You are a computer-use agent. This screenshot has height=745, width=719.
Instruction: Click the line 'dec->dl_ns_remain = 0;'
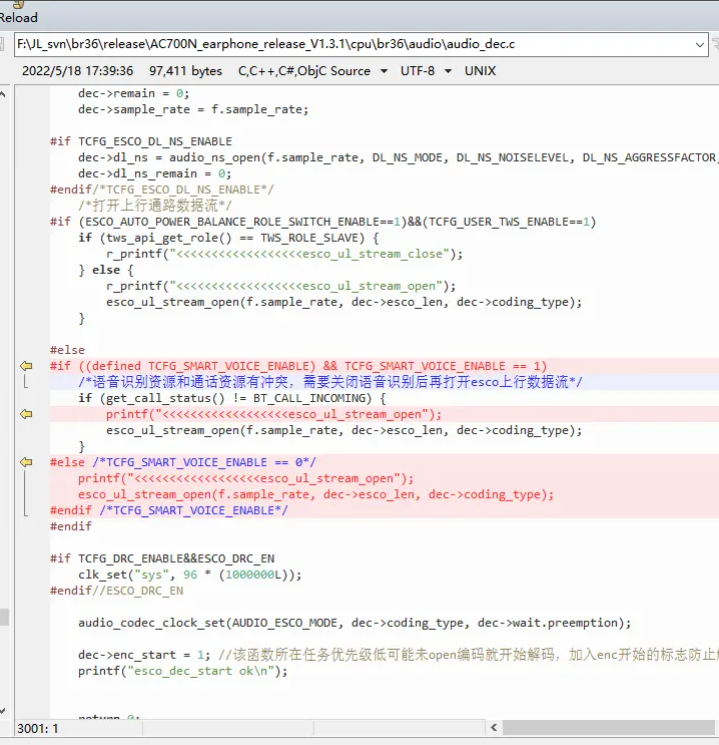pyautogui.click(x=154, y=173)
